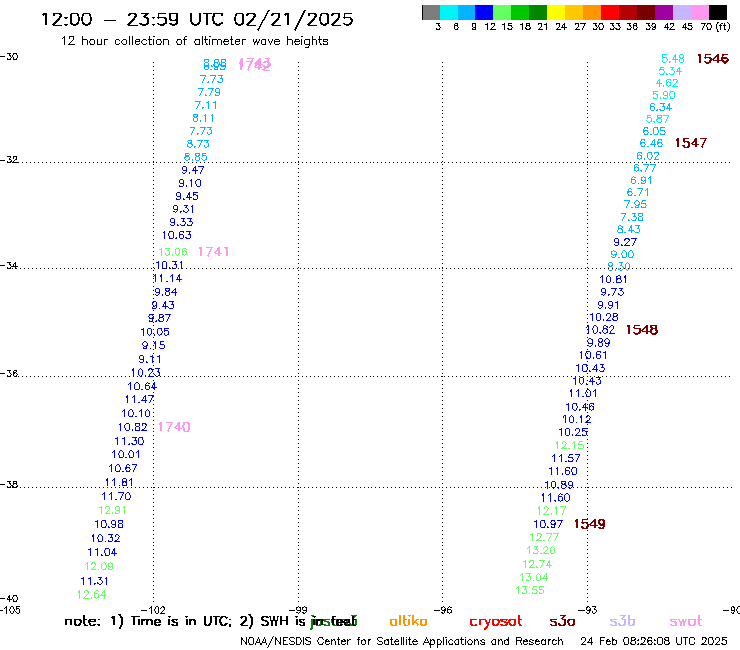This screenshot has width=740, height=650.
Task: Click the wave height value 10.62 beside 1548
Action: tap(600, 330)
